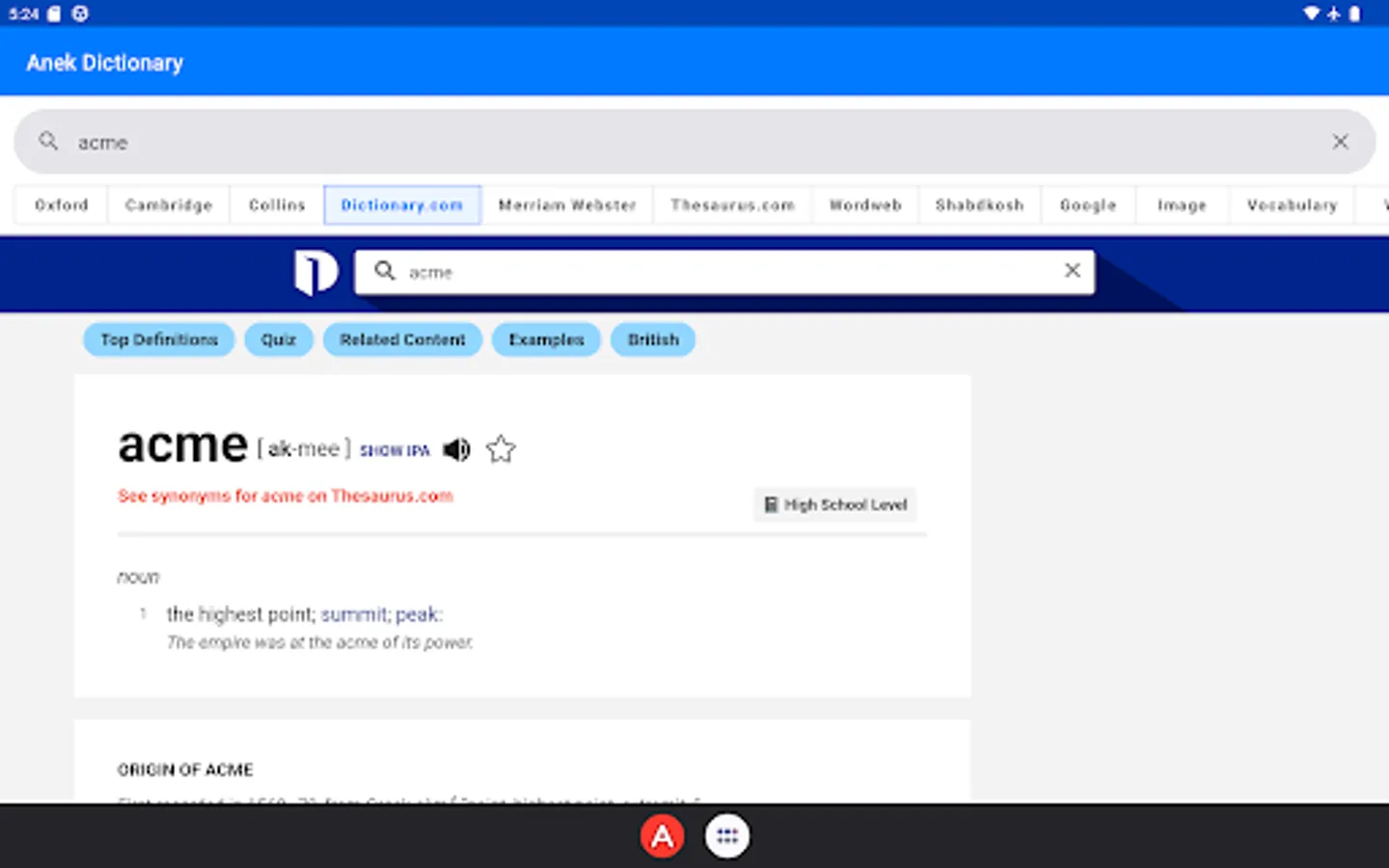Tap the Wi-Fi status icon

1311,14
